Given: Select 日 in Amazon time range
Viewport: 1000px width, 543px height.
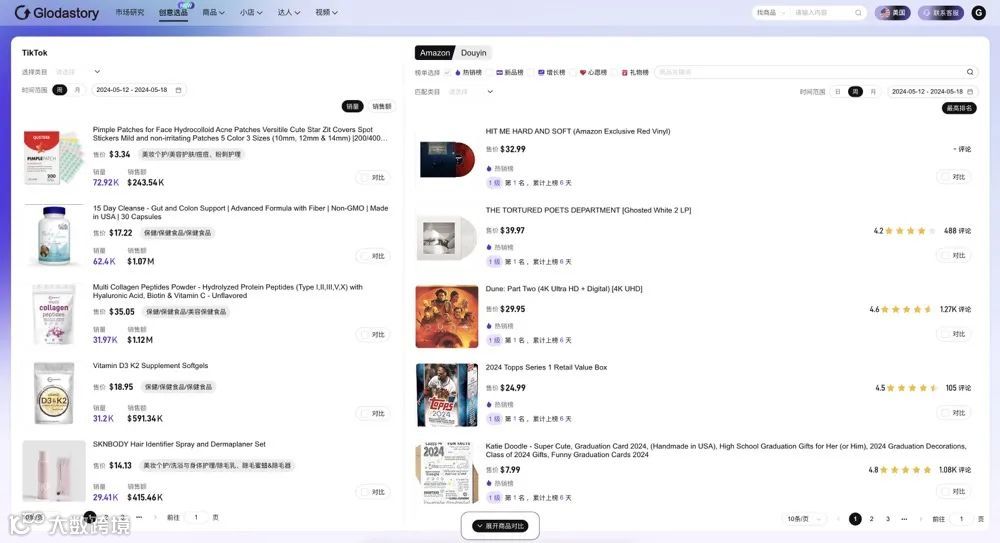Looking at the screenshot, I should [837, 92].
